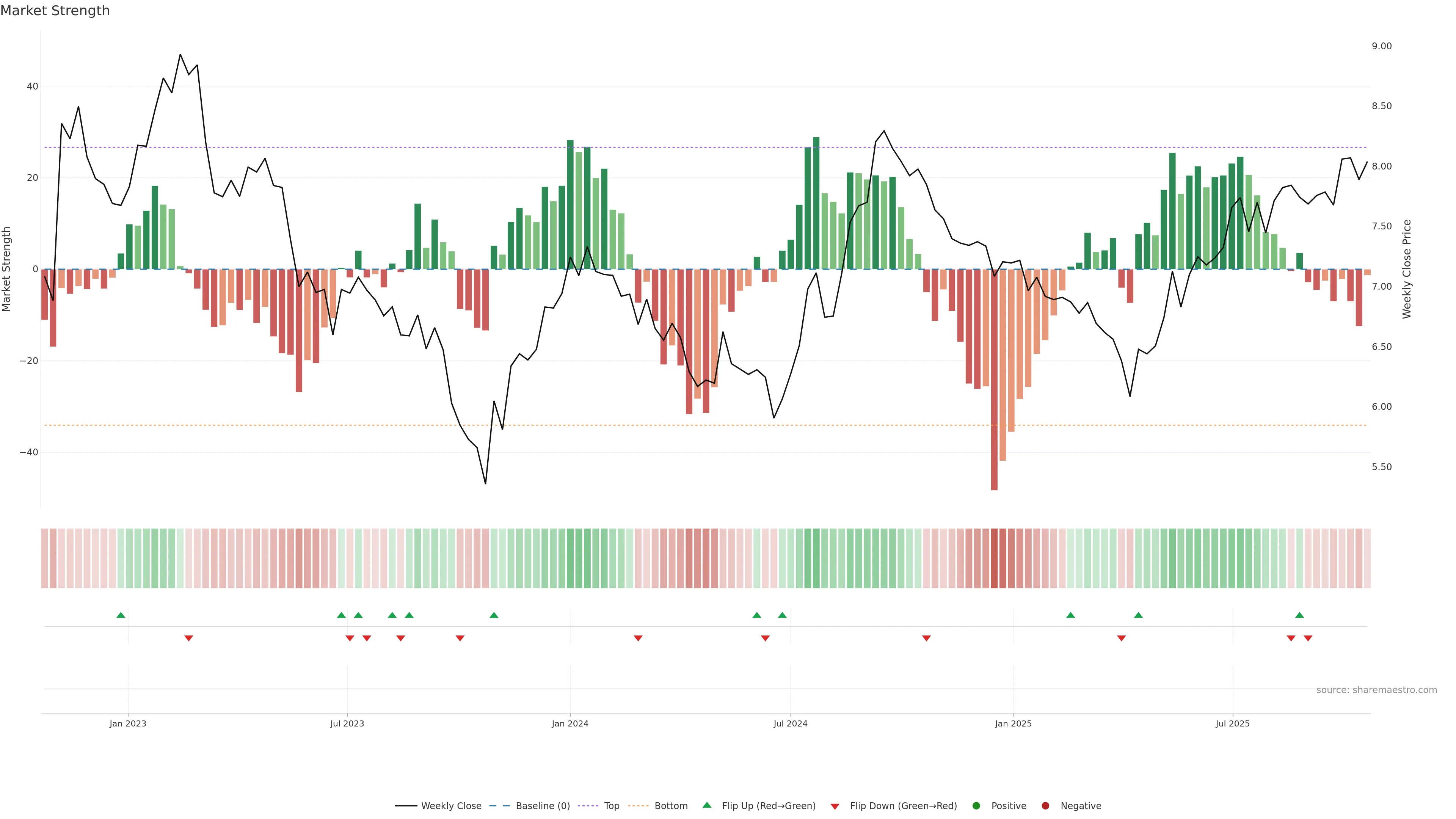Click the darkest red heatmap strip cell
The image size is (1456, 819).
point(994,559)
